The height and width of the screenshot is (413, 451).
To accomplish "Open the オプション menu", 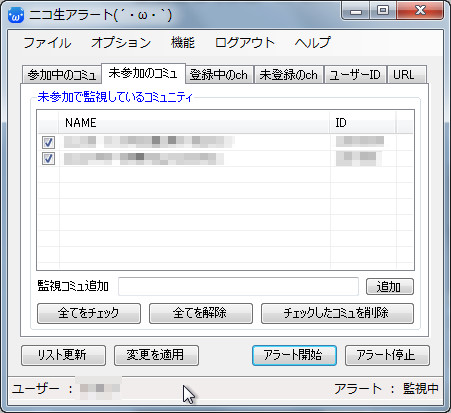I will [x=121, y=43].
